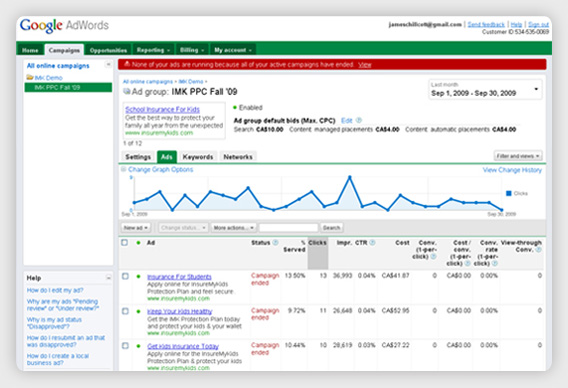Viewport: 568px width, 388px height.
Task: Click the IMK Demo folder icon
Action: [x=30, y=78]
